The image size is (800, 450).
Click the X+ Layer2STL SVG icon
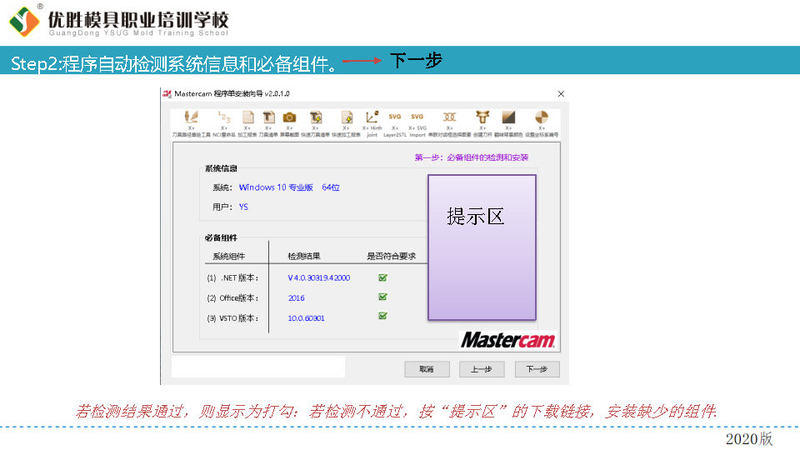394,117
